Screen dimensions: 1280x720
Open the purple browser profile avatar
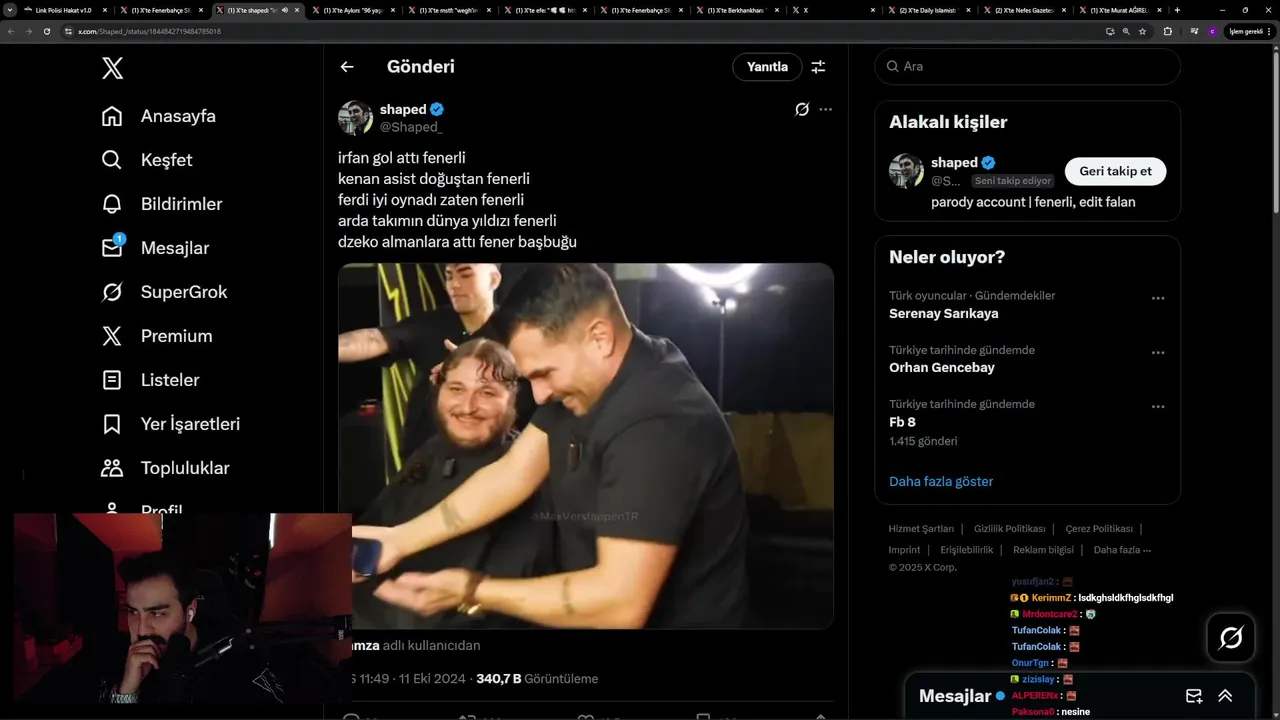tap(1212, 31)
